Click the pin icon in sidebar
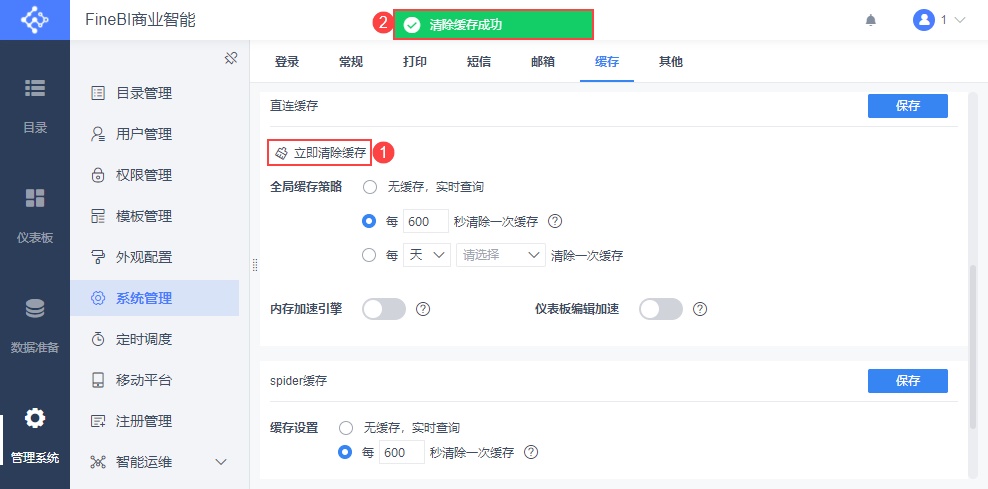The width and height of the screenshot is (988, 489). coord(230,58)
